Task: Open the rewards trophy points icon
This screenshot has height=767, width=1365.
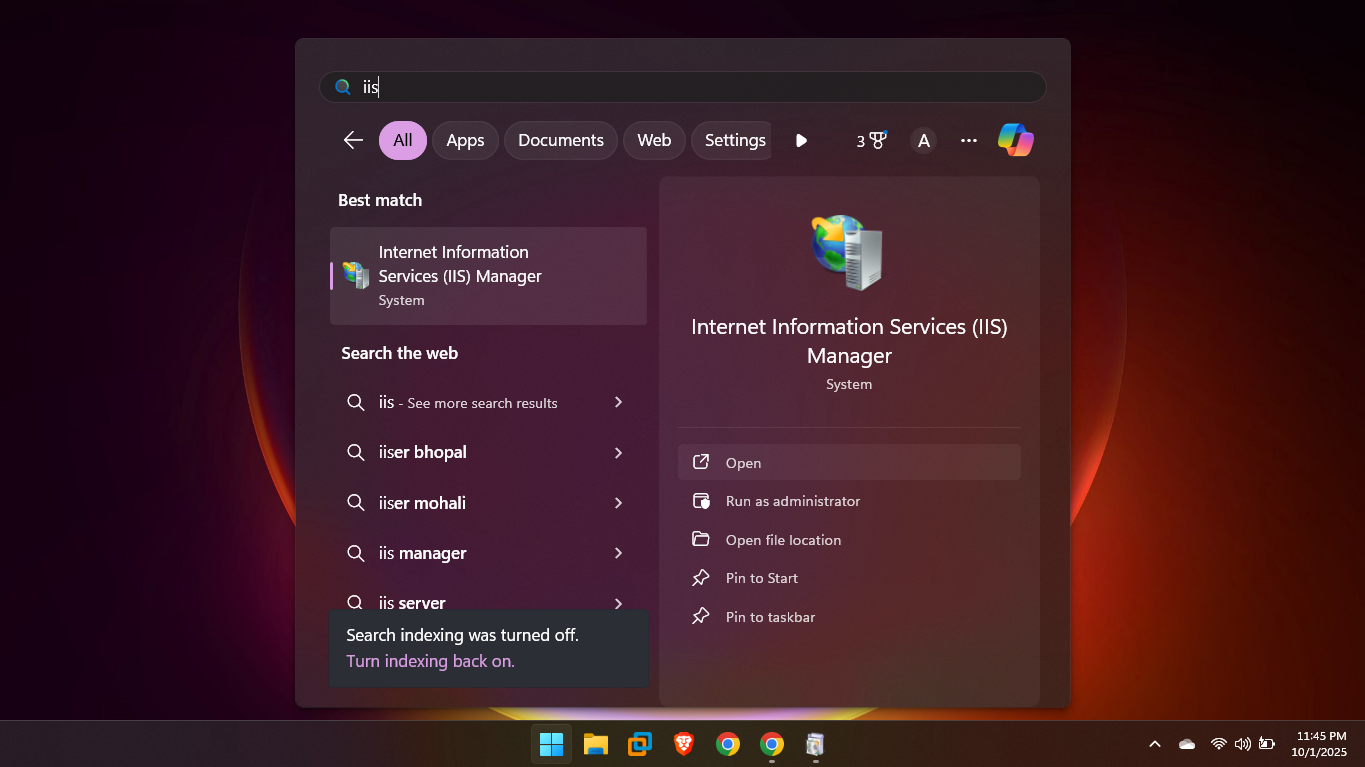Action: point(871,140)
